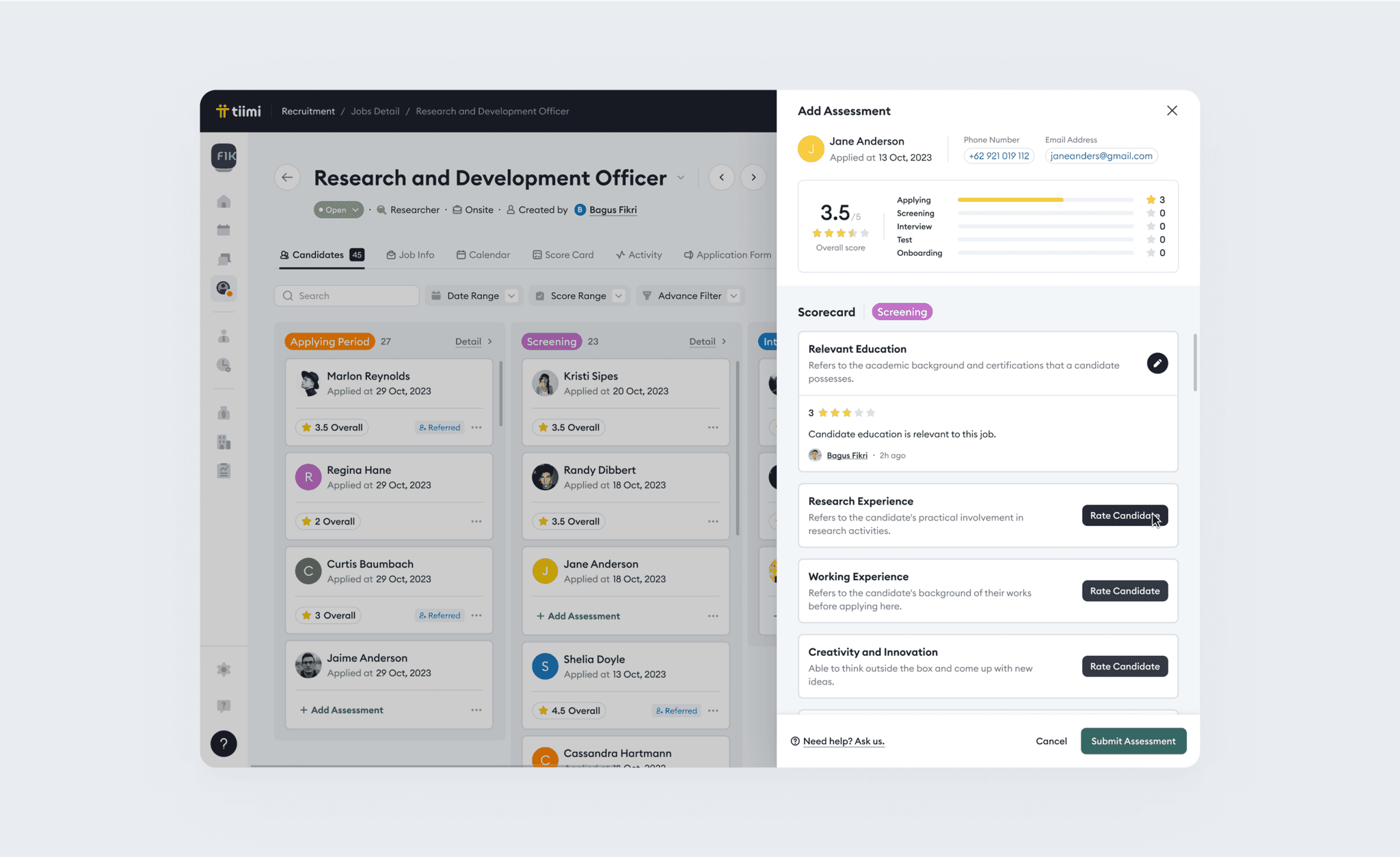
Task: Go to the previous job with left chevron
Action: point(721,178)
